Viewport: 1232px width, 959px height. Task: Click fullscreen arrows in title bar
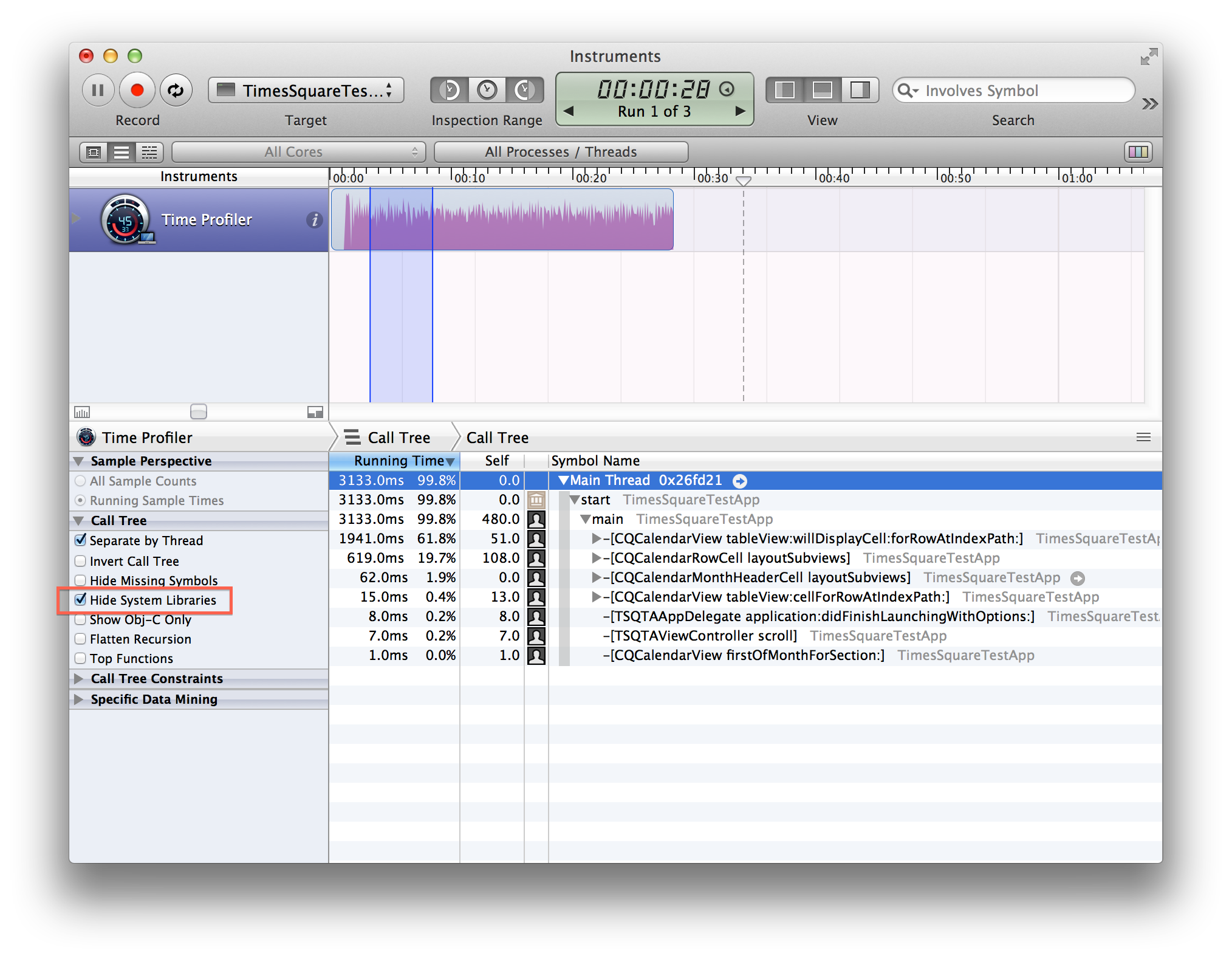(1148, 57)
